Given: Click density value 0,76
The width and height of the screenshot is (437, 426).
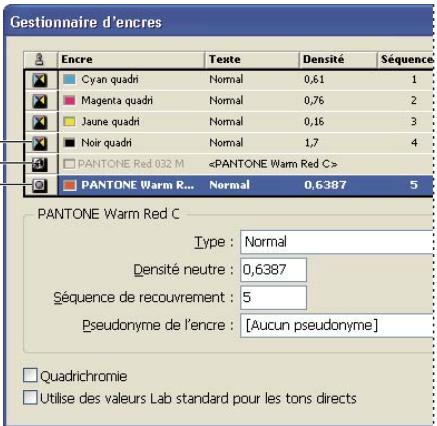Looking at the screenshot, I should [x=314, y=101].
